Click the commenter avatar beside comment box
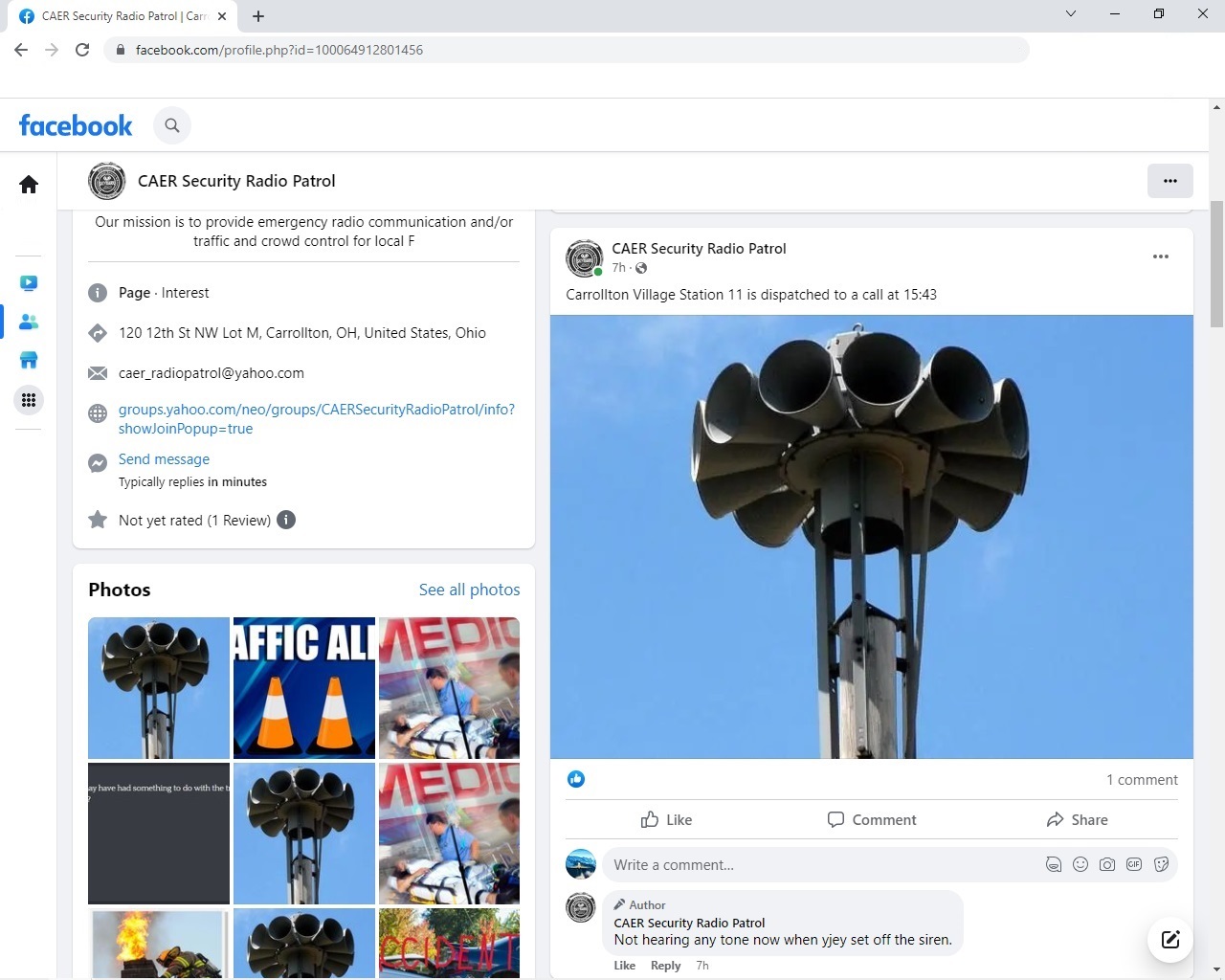1225x980 pixels. click(581, 864)
